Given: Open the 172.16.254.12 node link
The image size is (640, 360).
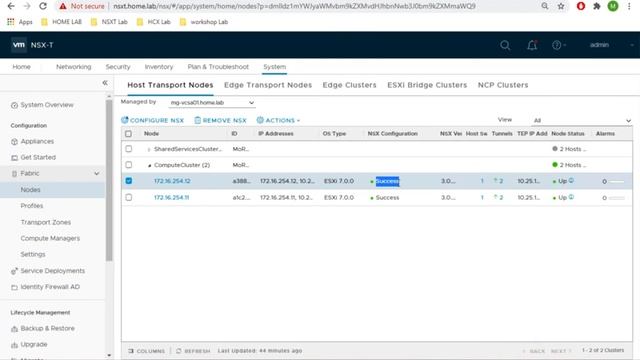Looking at the screenshot, I should click(x=172, y=181).
